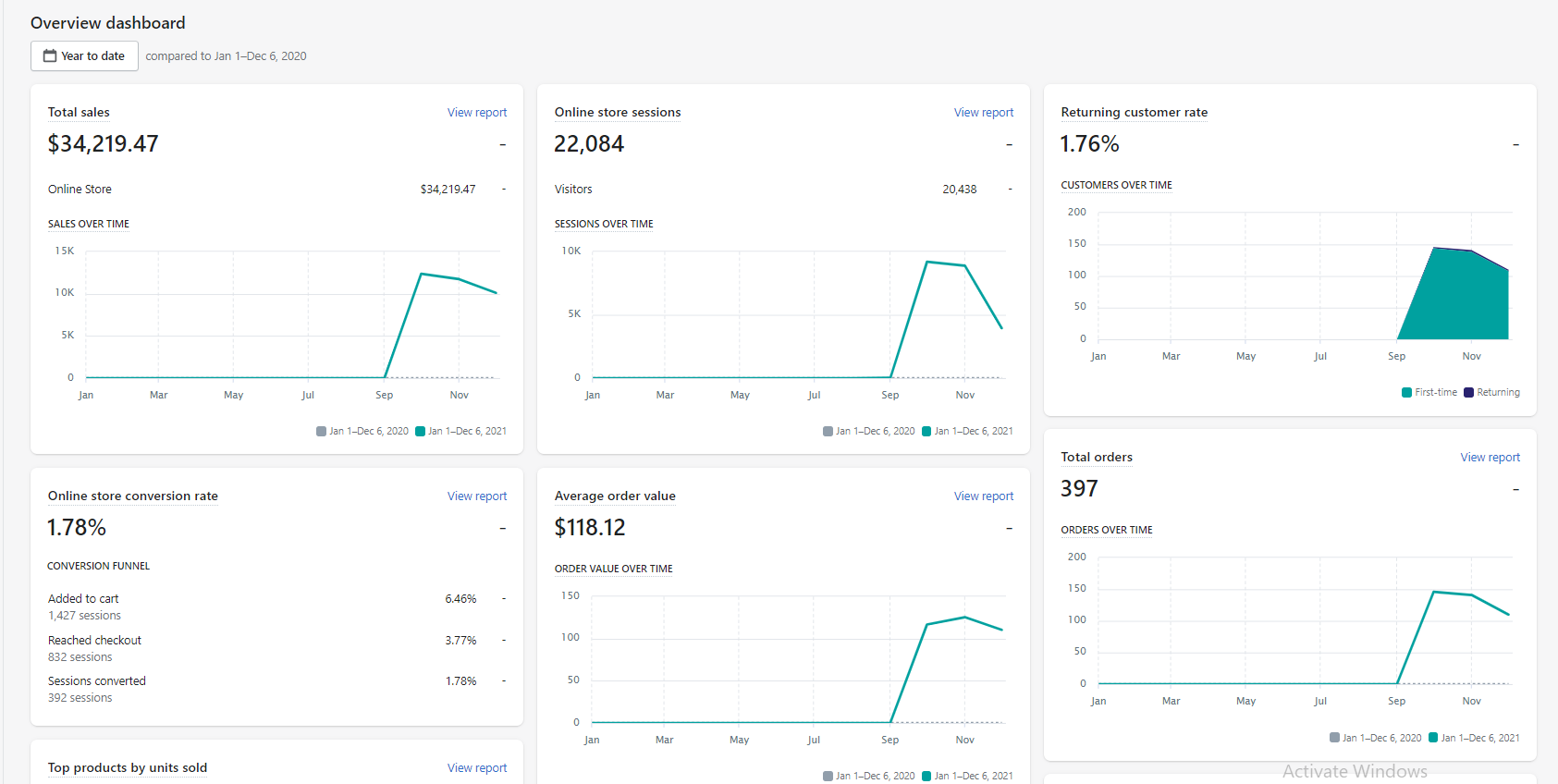The image size is (1558, 784).
Task: Open View report for Online store sessions
Action: click(x=984, y=113)
